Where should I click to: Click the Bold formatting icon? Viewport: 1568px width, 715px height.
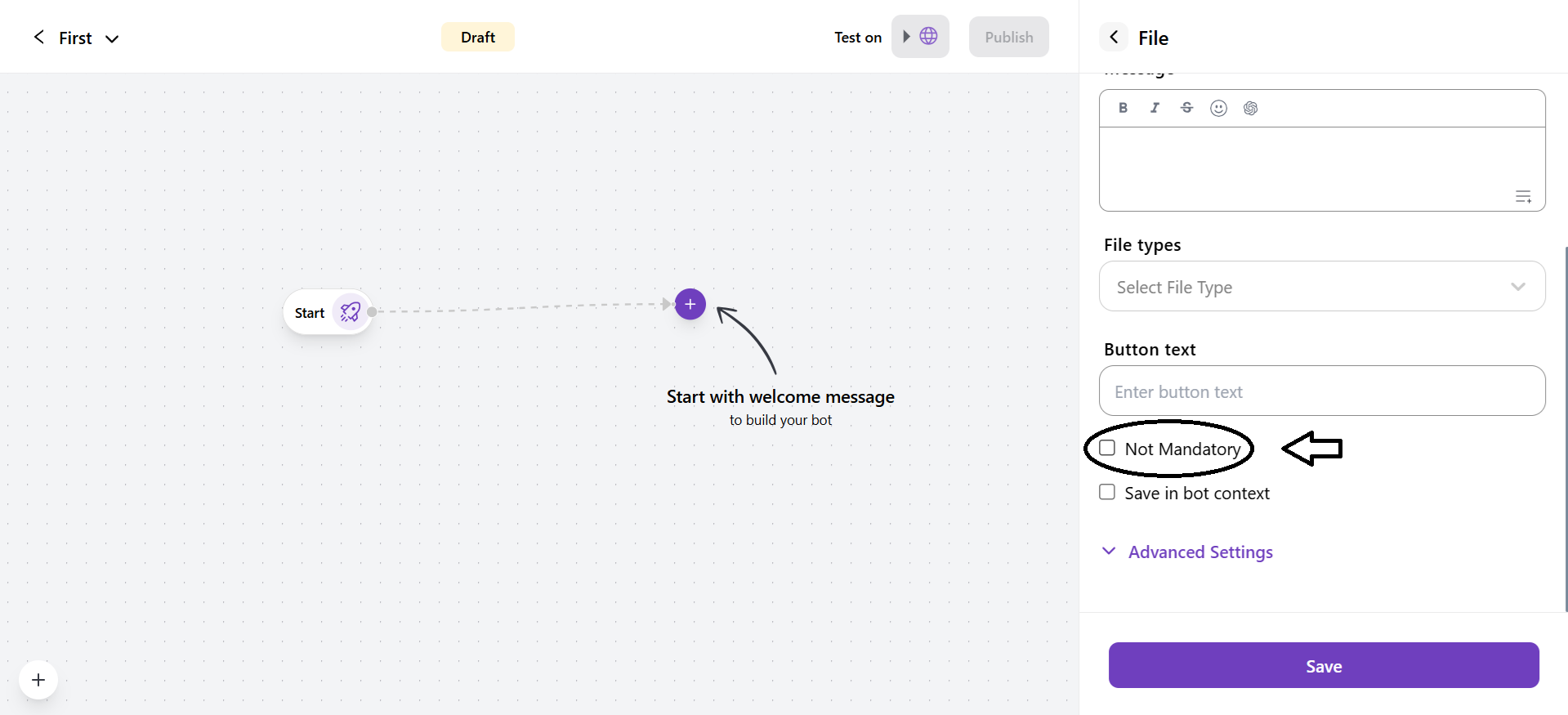tap(1123, 108)
